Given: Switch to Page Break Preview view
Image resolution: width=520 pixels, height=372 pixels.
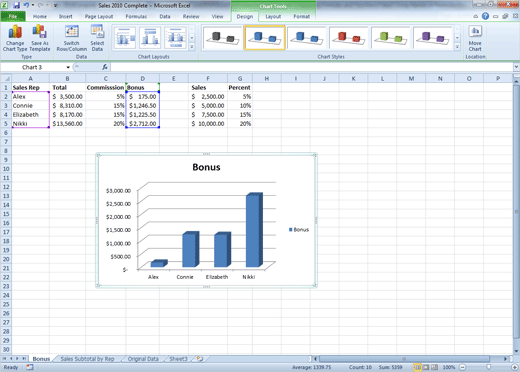Looking at the screenshot, I should [x=435, y=367].
